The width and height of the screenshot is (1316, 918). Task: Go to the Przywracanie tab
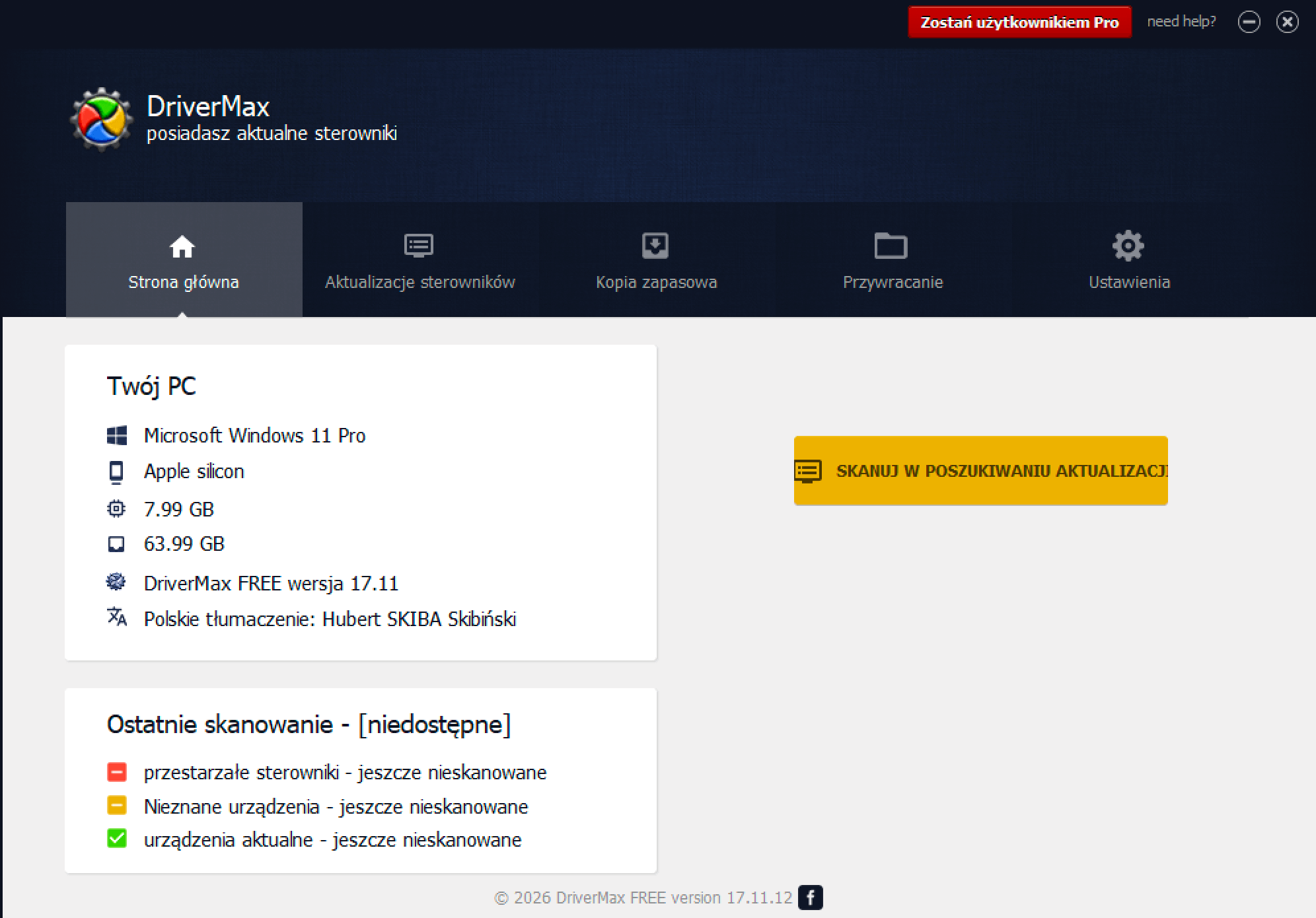(893, 260)
